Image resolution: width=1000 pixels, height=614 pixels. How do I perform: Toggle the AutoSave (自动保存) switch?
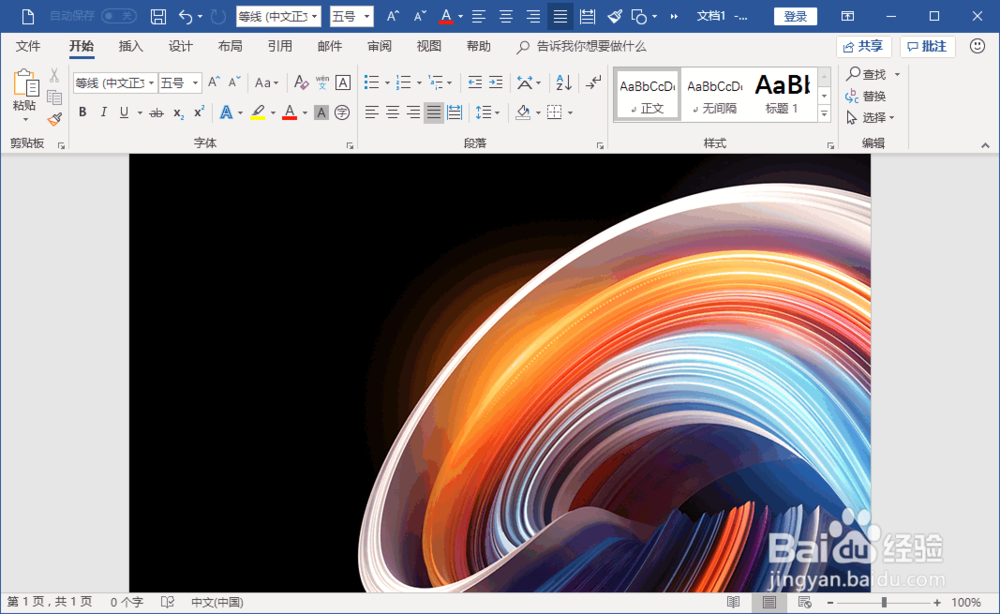click(119, 16)
